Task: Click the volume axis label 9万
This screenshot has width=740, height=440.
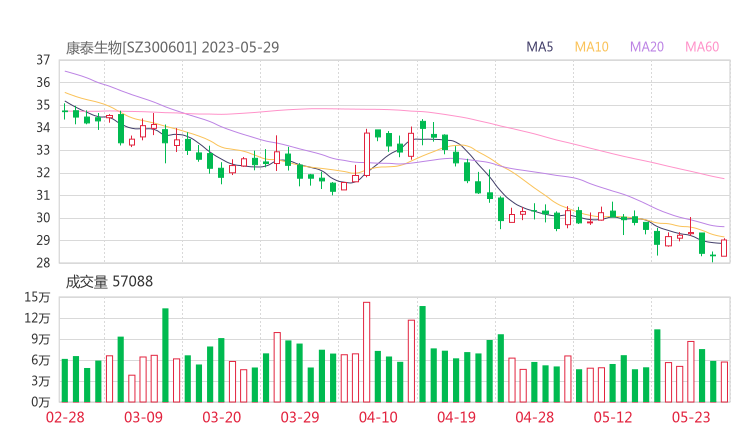Action: click(x=41, y=339)
